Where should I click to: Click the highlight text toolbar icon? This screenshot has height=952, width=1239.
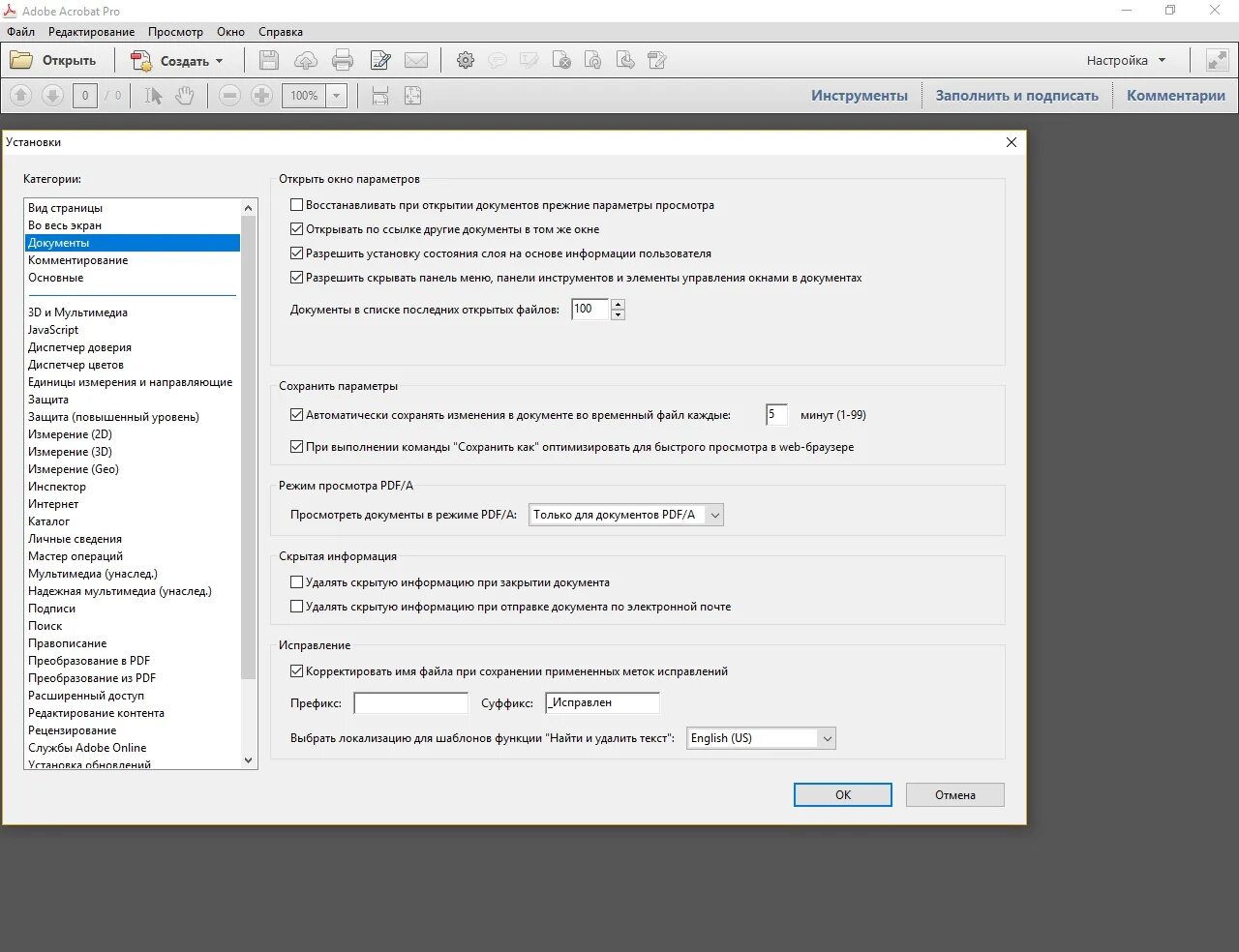coord(529,61)
